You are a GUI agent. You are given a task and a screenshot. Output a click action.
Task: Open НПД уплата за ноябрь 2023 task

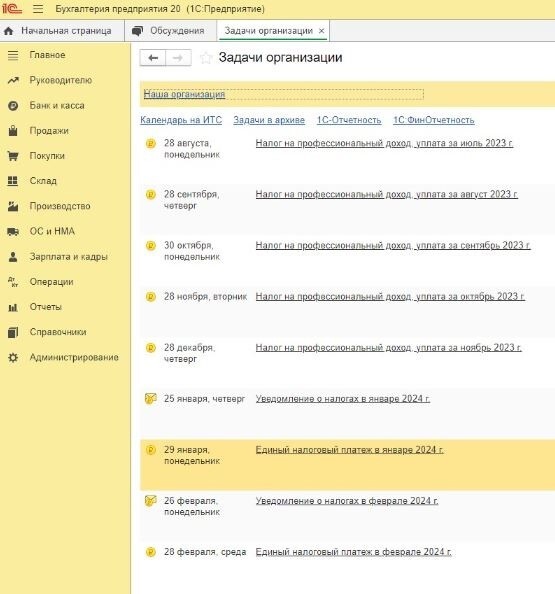[x=389, y=348]
